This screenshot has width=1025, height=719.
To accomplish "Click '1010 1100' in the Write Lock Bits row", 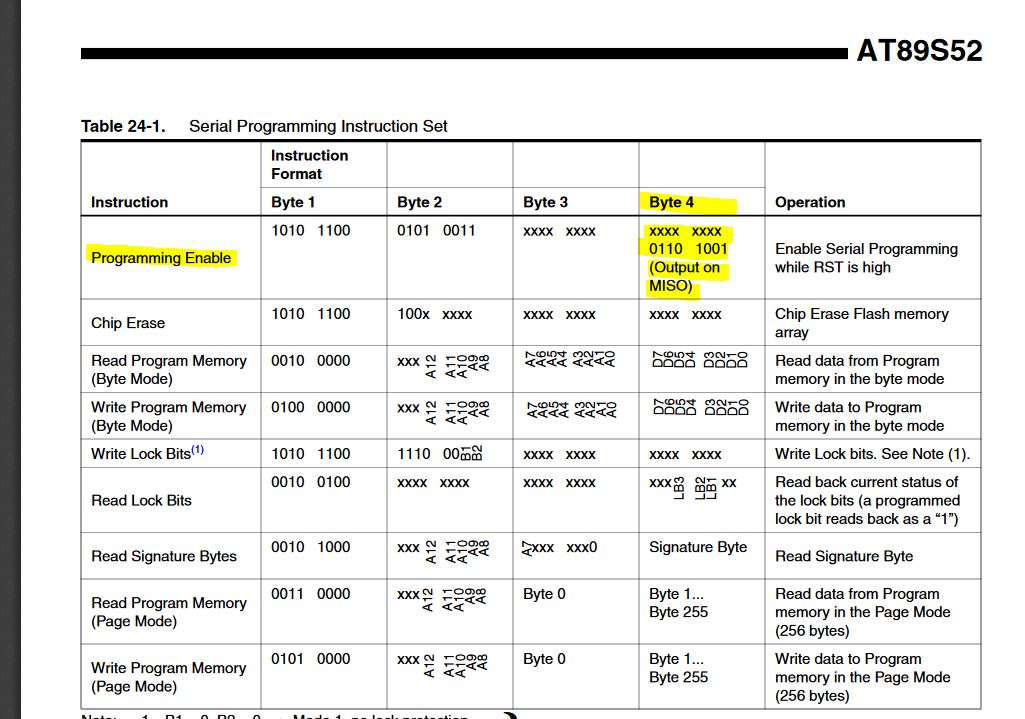I will pyautogui.click(x=311, y=454).
